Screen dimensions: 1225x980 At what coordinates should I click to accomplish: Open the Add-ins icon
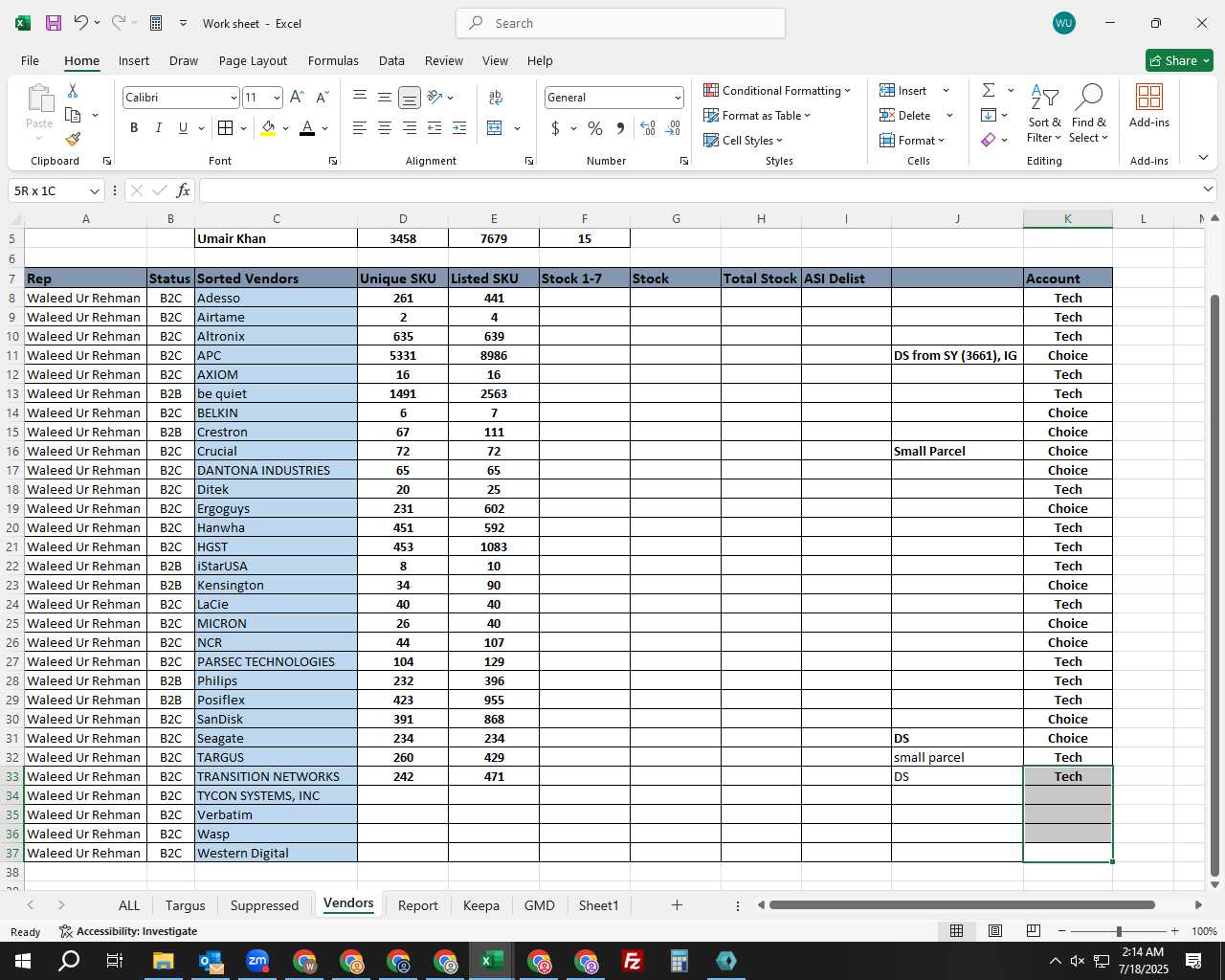(1148, 98)
